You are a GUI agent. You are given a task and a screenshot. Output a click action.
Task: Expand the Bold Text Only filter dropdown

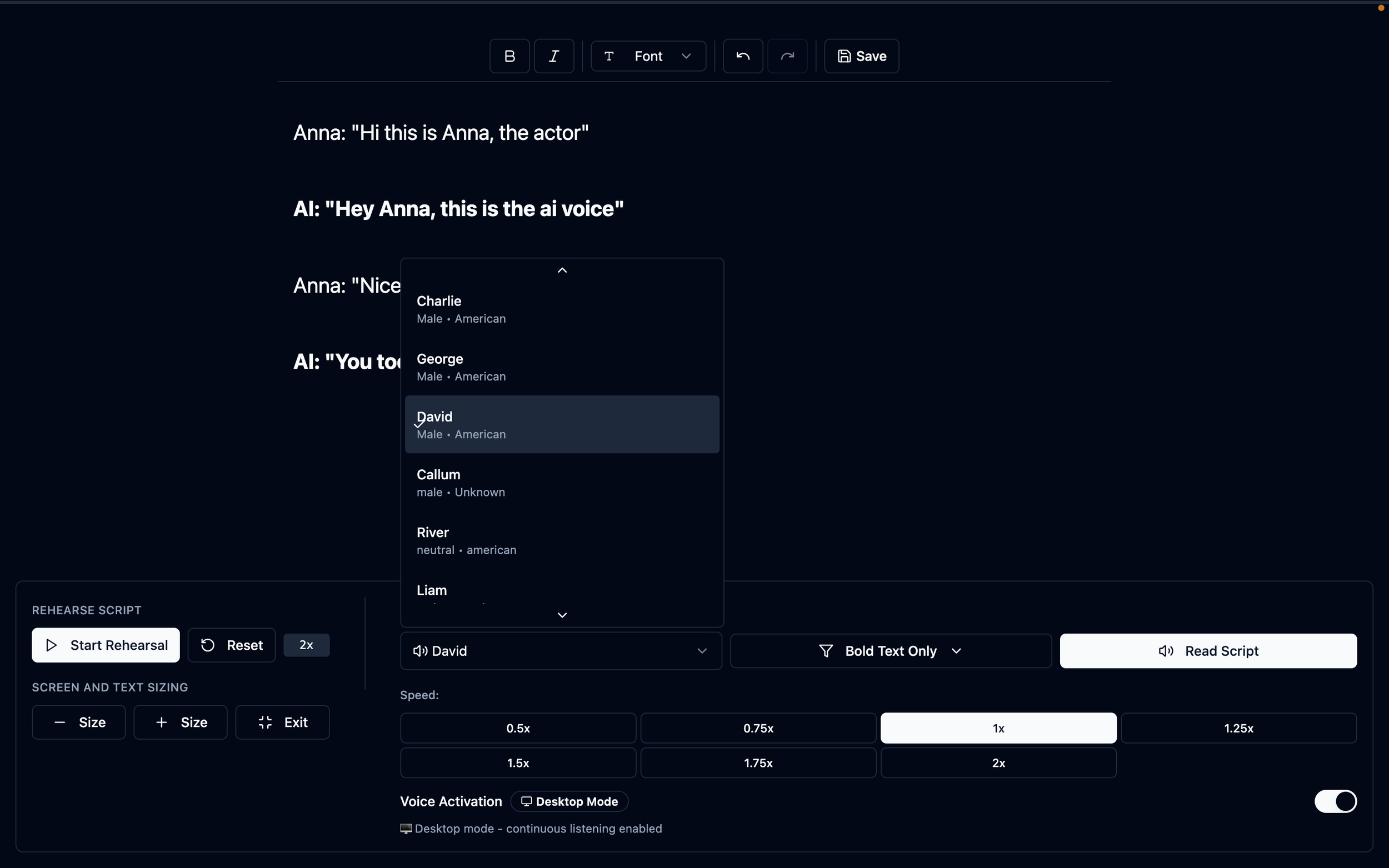(891, 651)
